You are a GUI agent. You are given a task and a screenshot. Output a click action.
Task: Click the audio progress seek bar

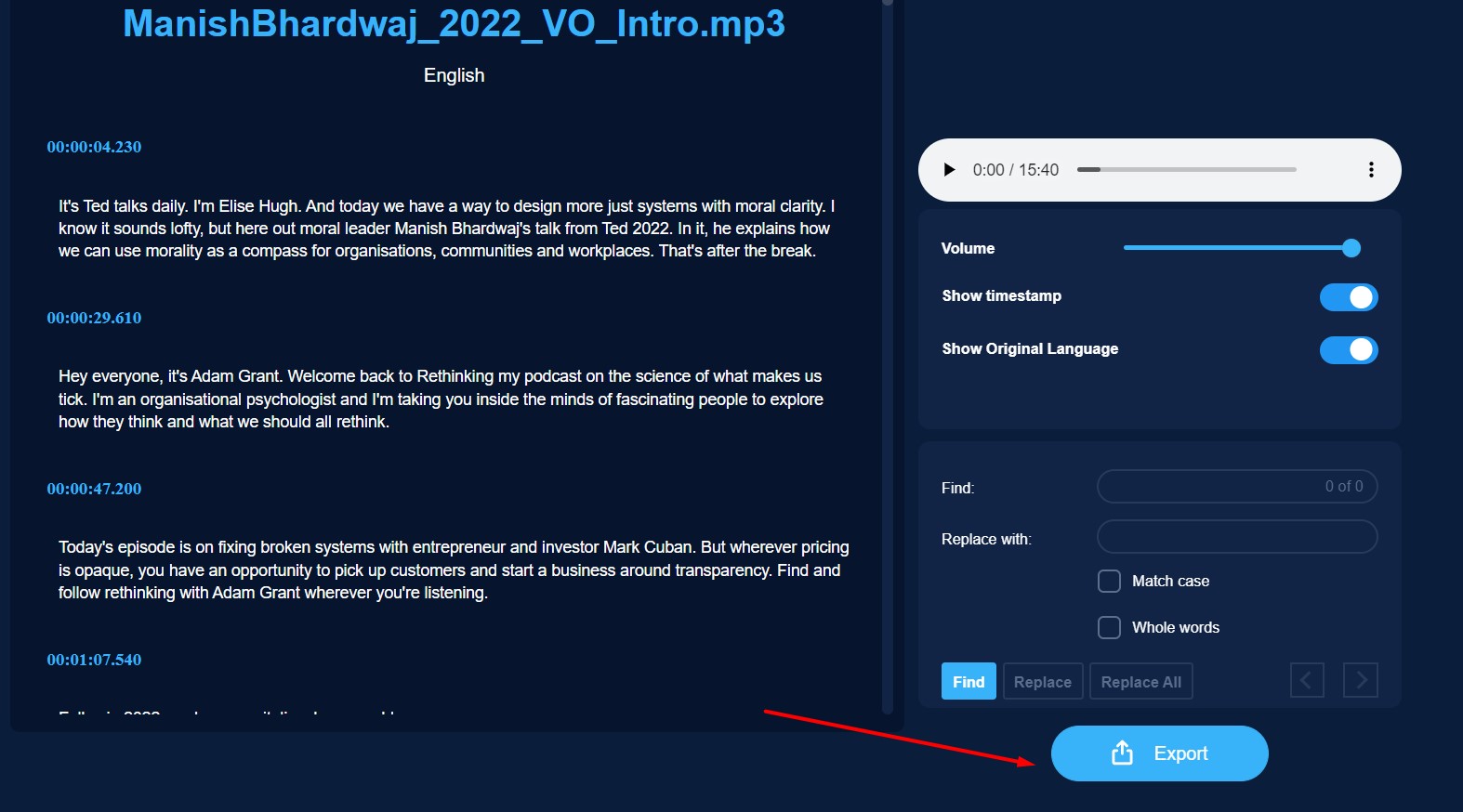(x=1186, y=170)
